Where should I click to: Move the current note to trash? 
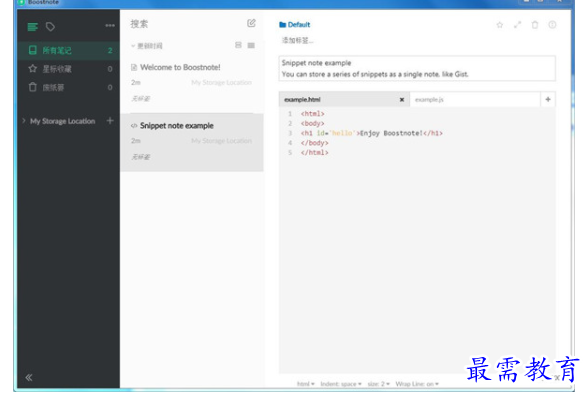[x=535, y=25]
